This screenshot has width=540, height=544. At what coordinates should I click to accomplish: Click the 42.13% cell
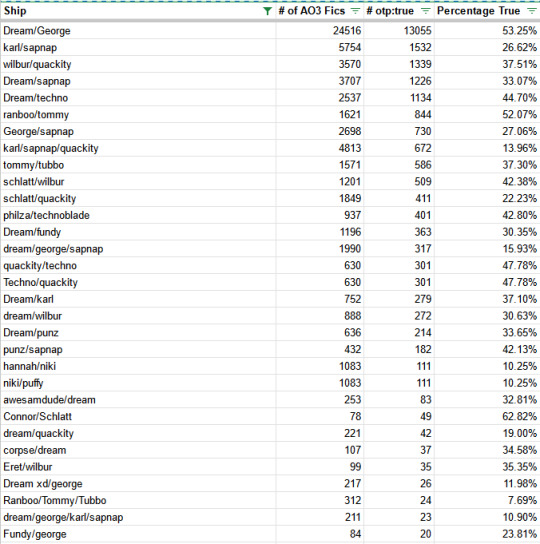point(487,349)
